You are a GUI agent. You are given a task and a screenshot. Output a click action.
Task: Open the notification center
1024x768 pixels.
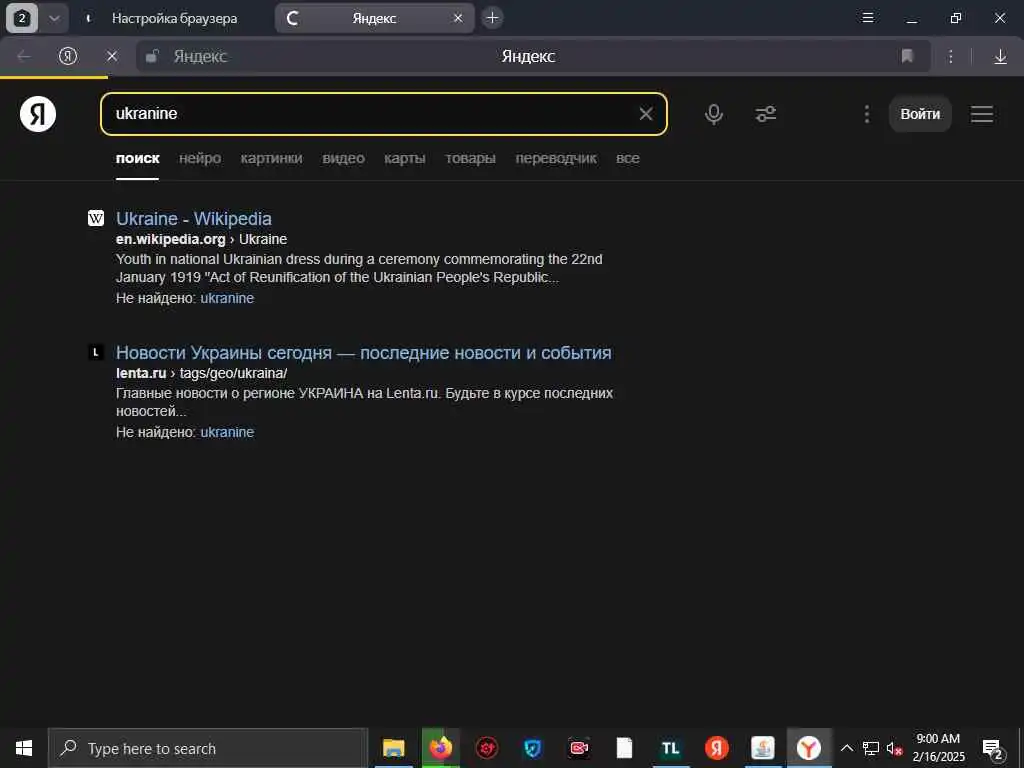click(x=992, y=748)
